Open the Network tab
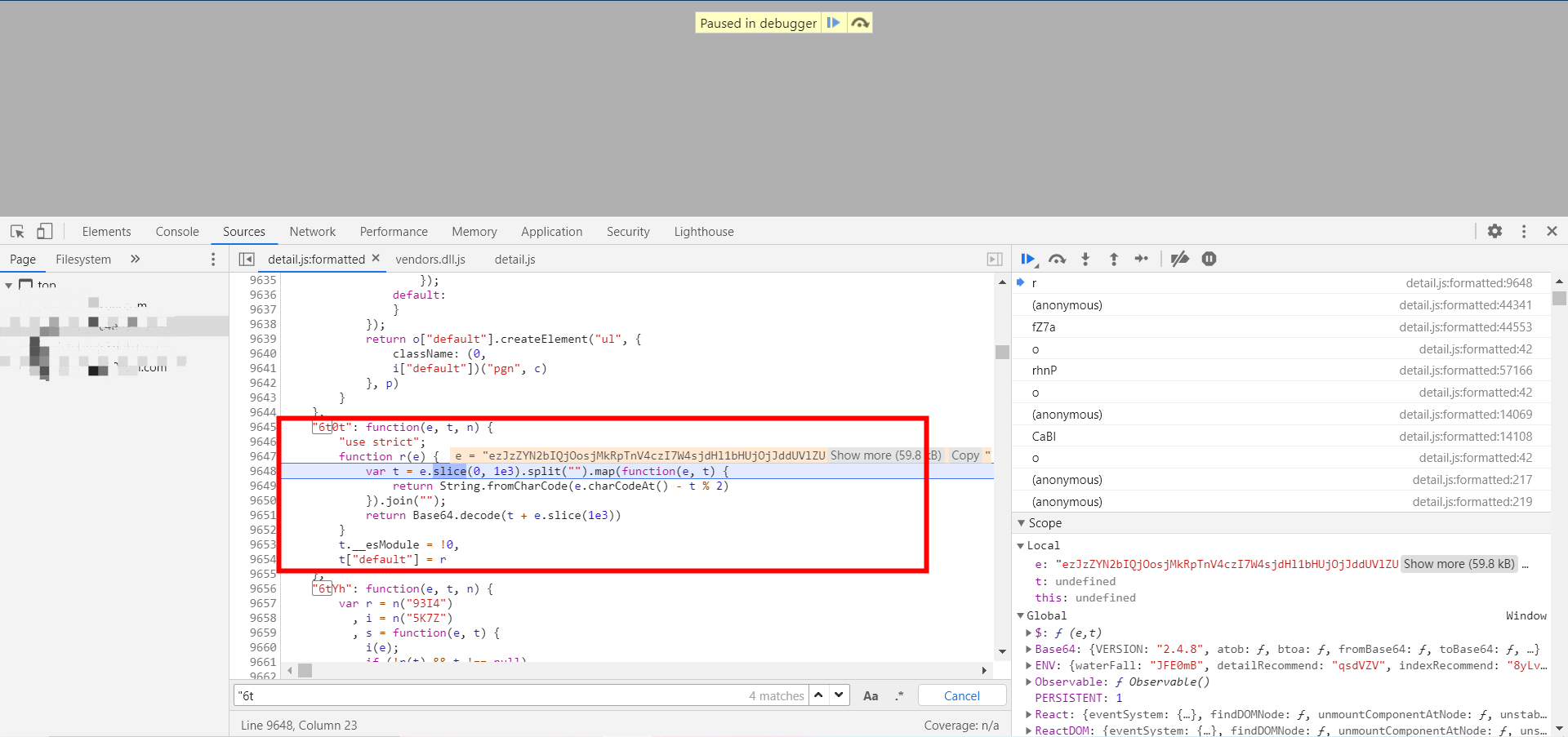The image size is (1568, 737). point(313,232)
